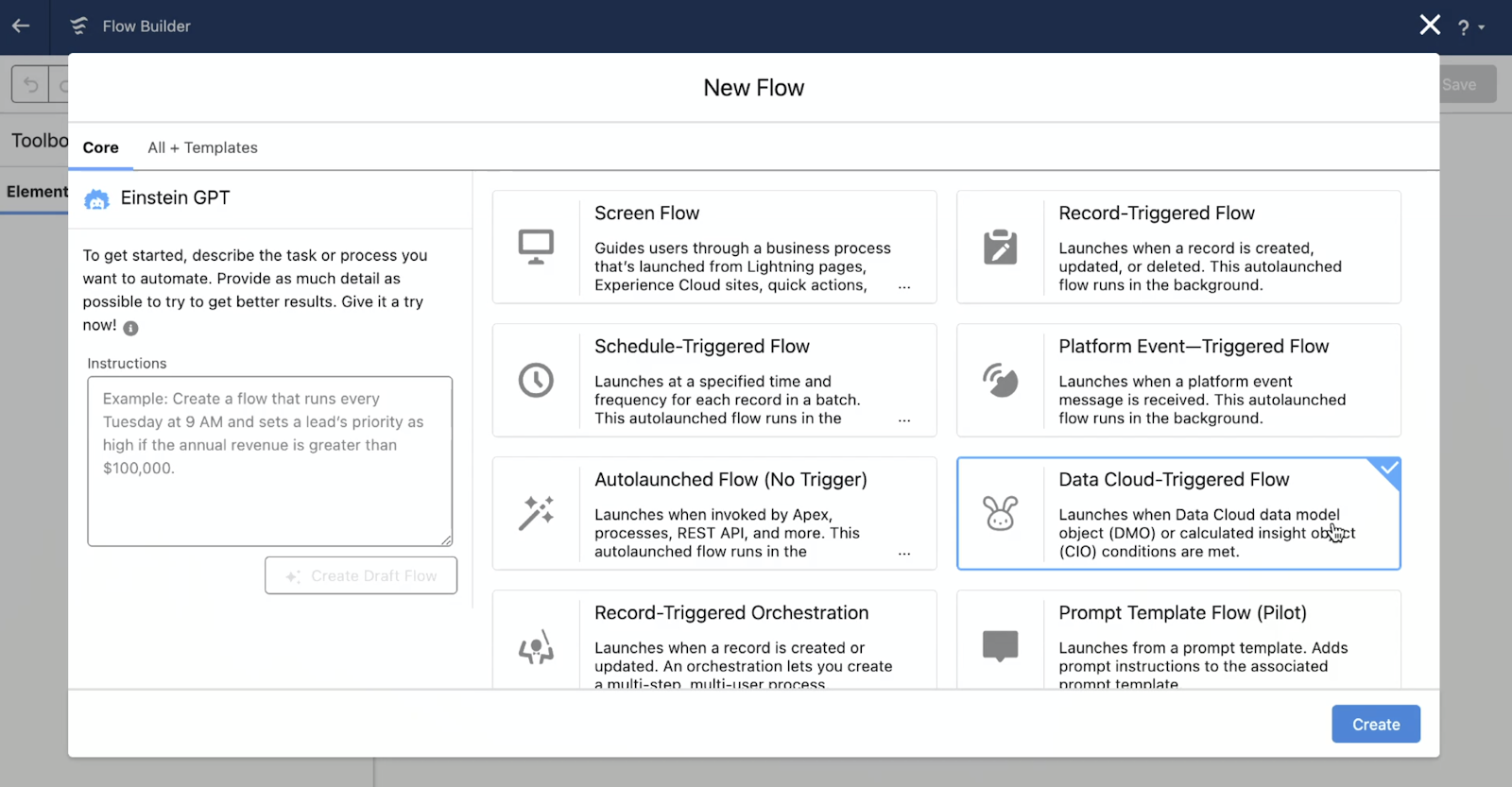Click the Schedule-Triggered Flow clock icon

click(536, 380)
